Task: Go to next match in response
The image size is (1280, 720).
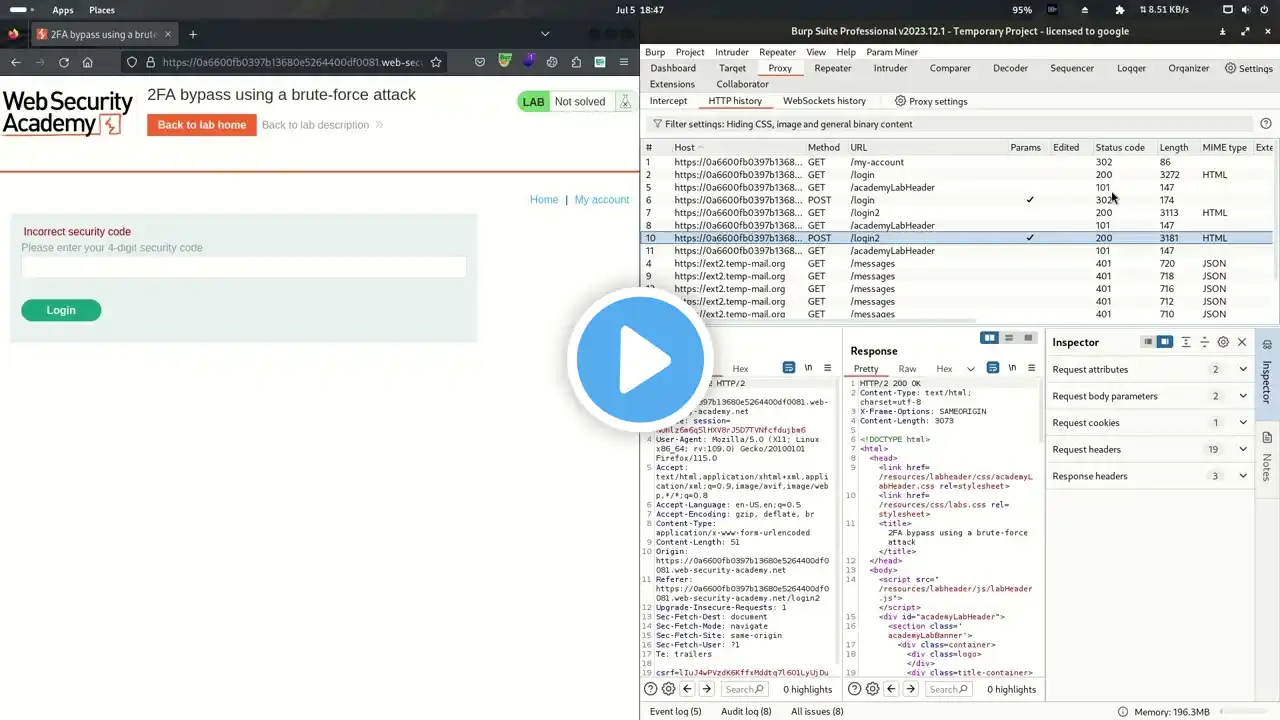Action: [x=911, y=689]
